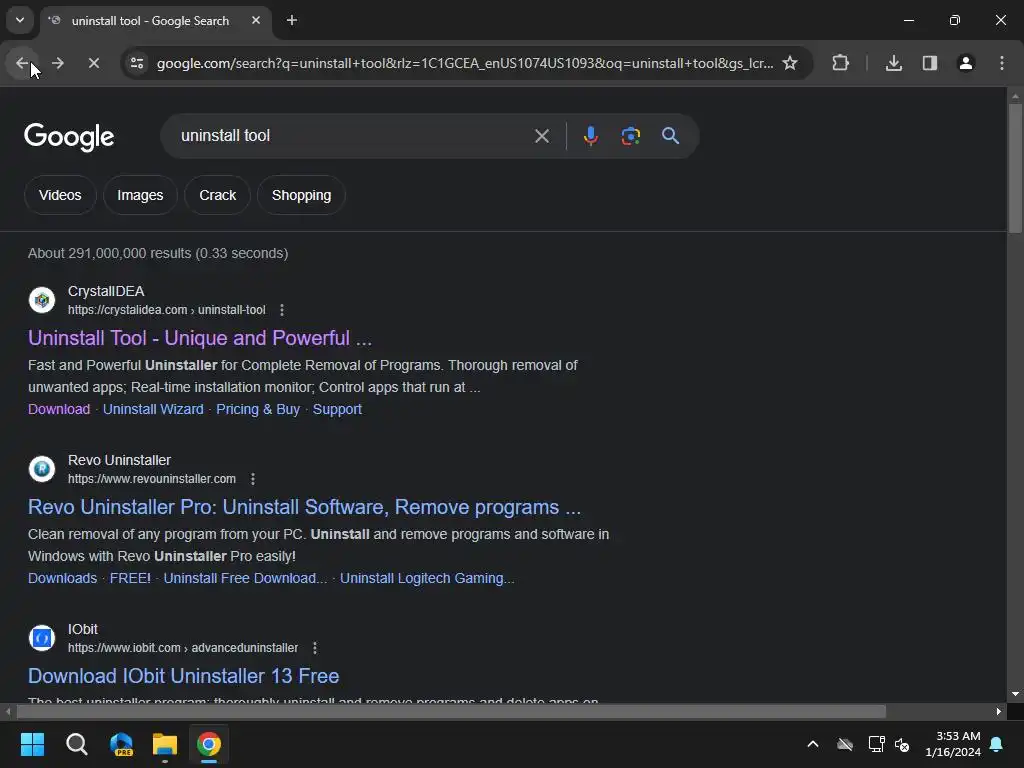Click the revouninstaller.com URL text

[x=152, y=479]
